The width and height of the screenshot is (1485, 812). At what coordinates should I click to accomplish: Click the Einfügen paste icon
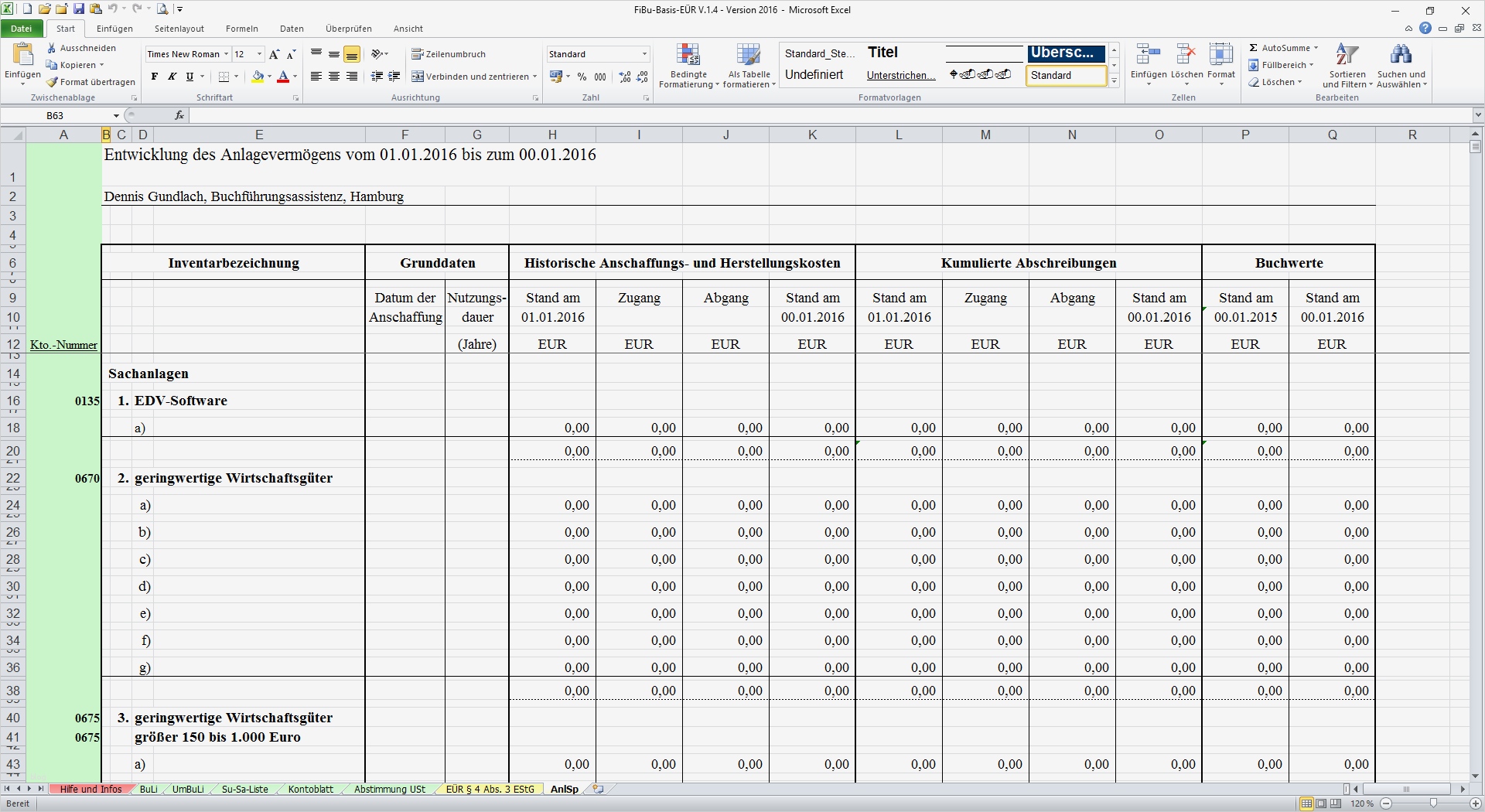[x=22, y=56]
